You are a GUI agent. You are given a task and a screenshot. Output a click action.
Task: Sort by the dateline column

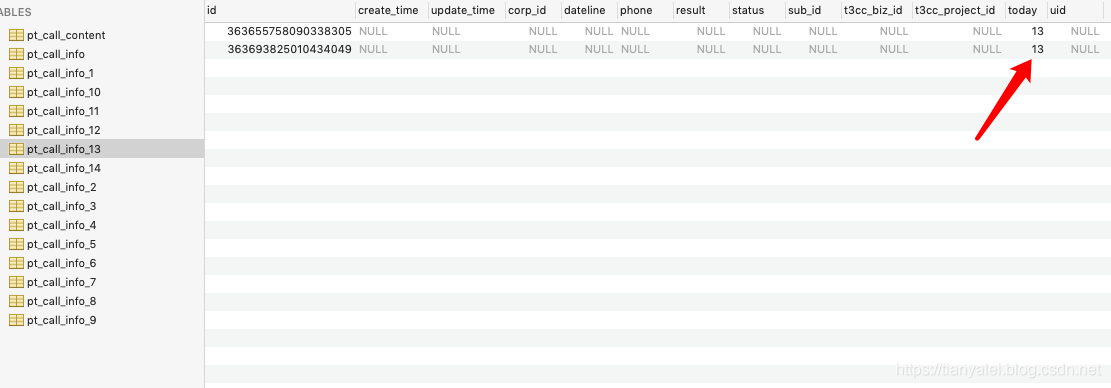(x=589, y=10)
